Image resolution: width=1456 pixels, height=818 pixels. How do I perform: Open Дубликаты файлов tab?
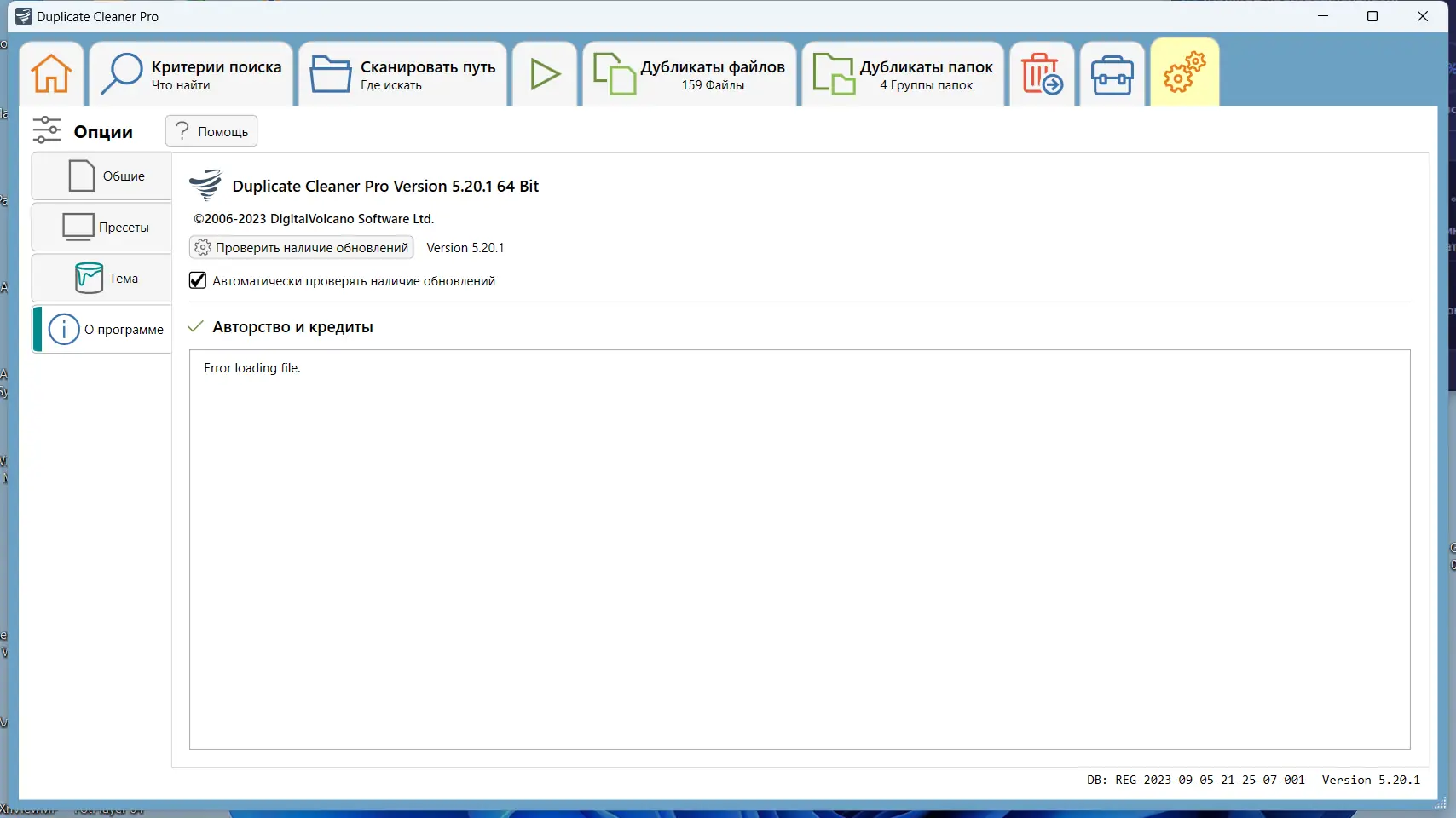(690, 73)
